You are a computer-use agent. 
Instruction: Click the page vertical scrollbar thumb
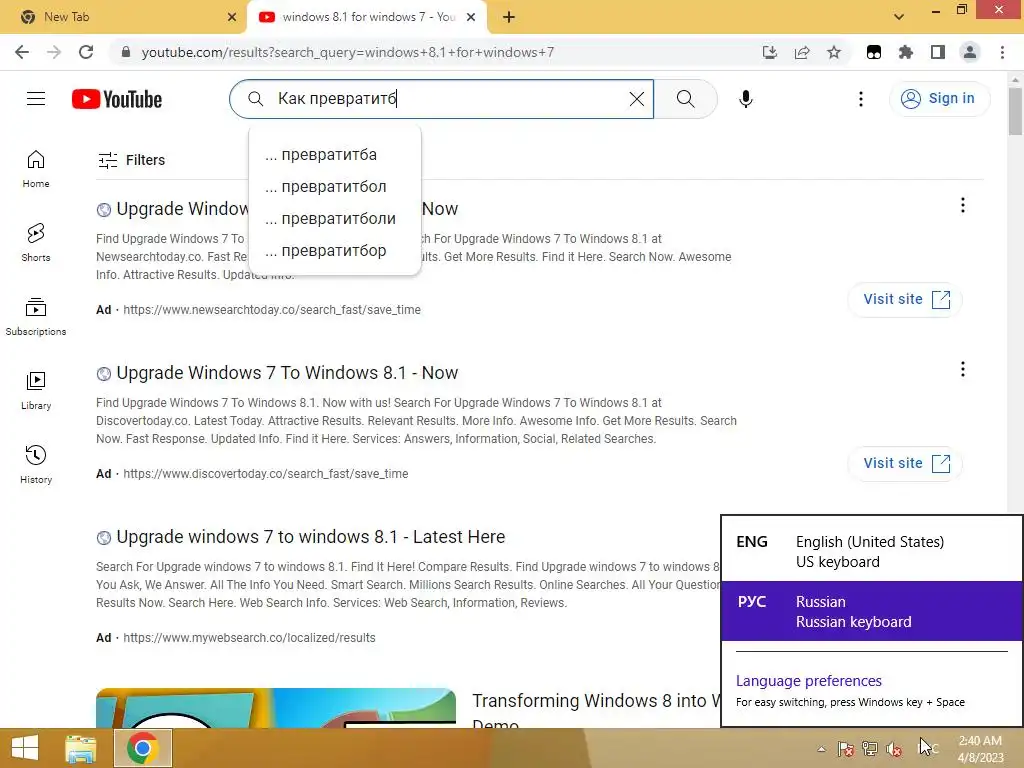(x=1015, y=111)
